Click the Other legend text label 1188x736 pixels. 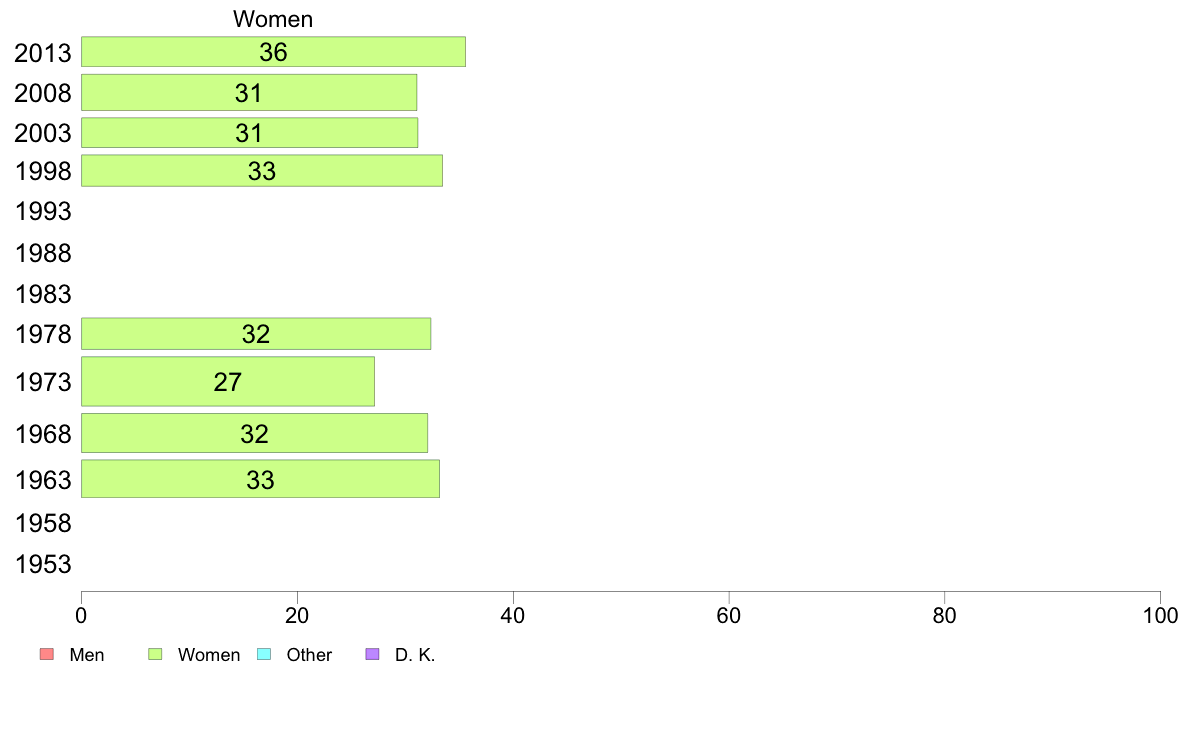click(309, 655)
